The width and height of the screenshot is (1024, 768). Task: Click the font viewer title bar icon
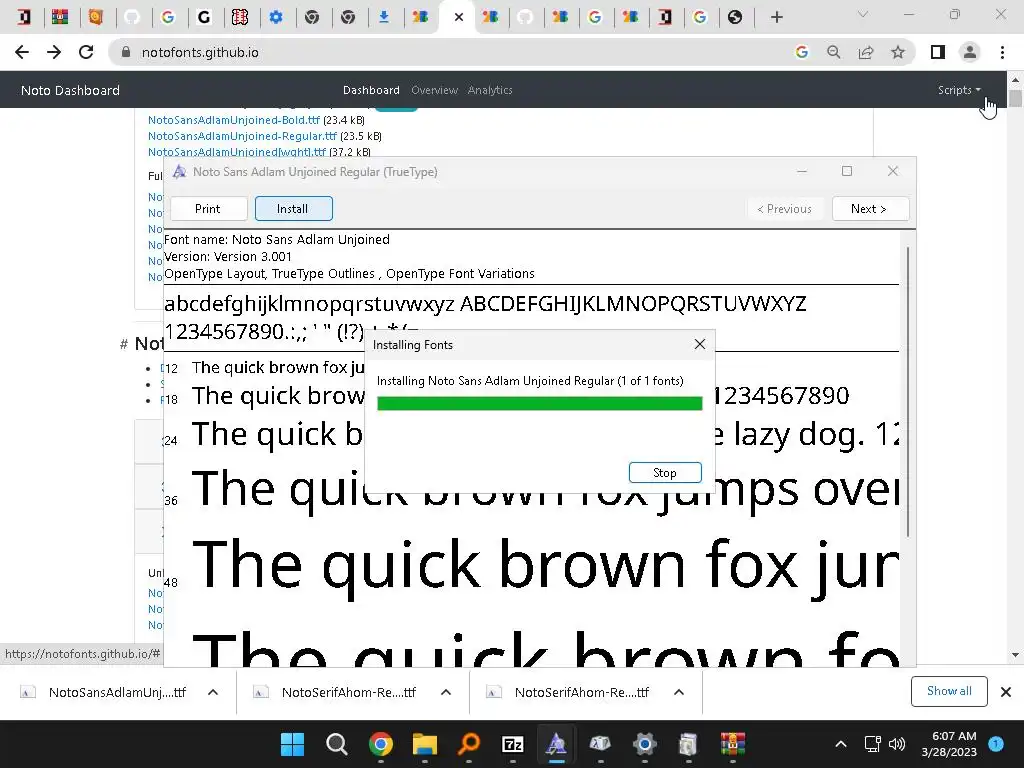tap(179, 171)
